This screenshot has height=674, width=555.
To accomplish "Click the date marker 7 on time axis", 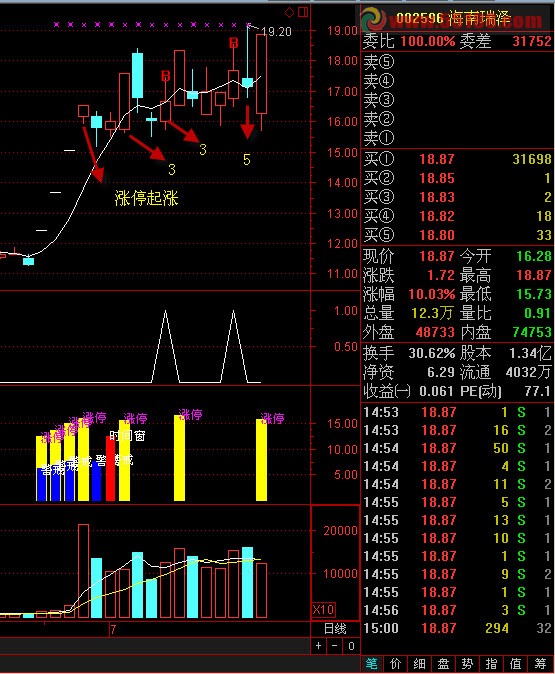I will pos(113,630).
